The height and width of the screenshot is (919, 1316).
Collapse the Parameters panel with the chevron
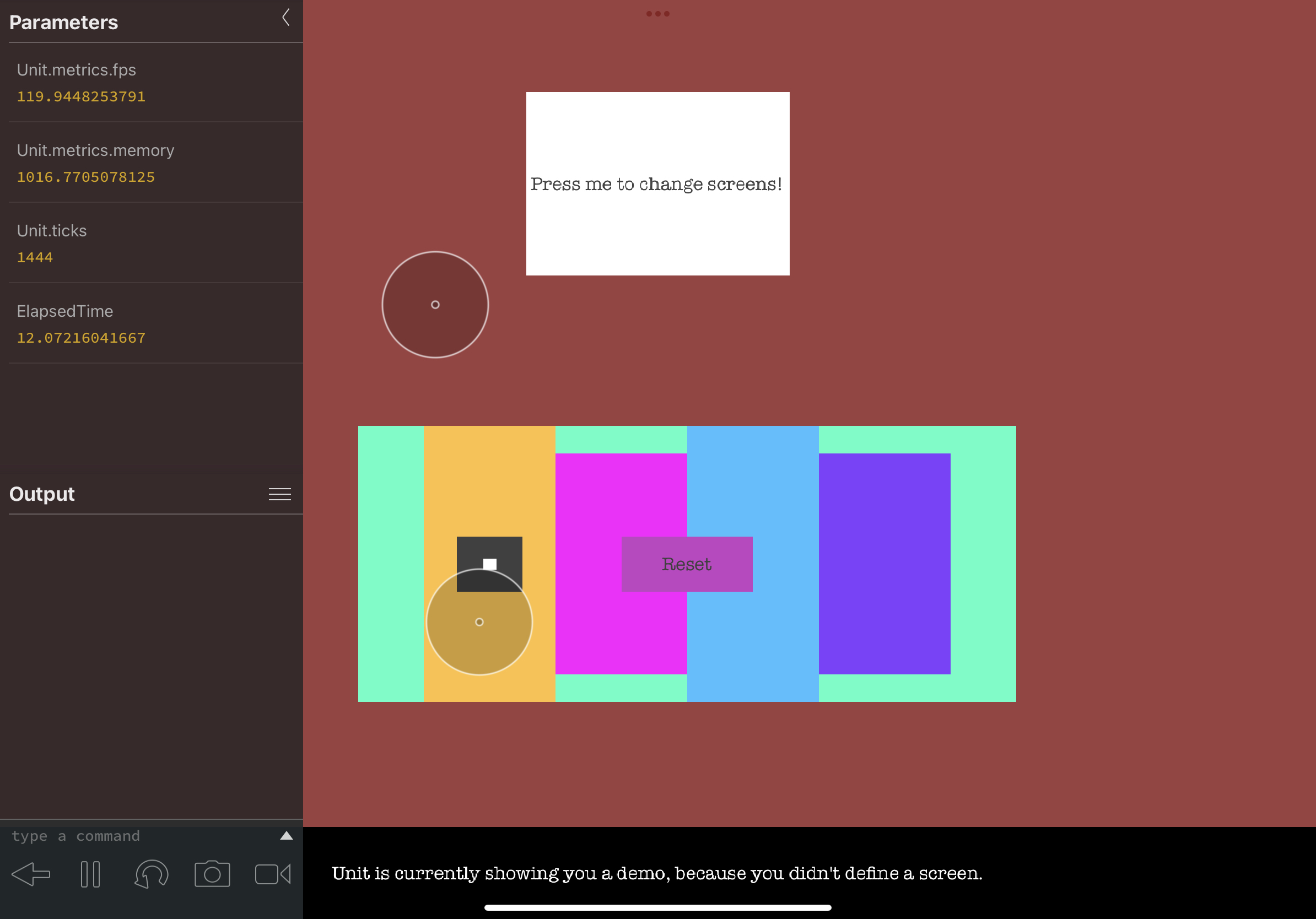pyautogui.click(x=285, y=17)
